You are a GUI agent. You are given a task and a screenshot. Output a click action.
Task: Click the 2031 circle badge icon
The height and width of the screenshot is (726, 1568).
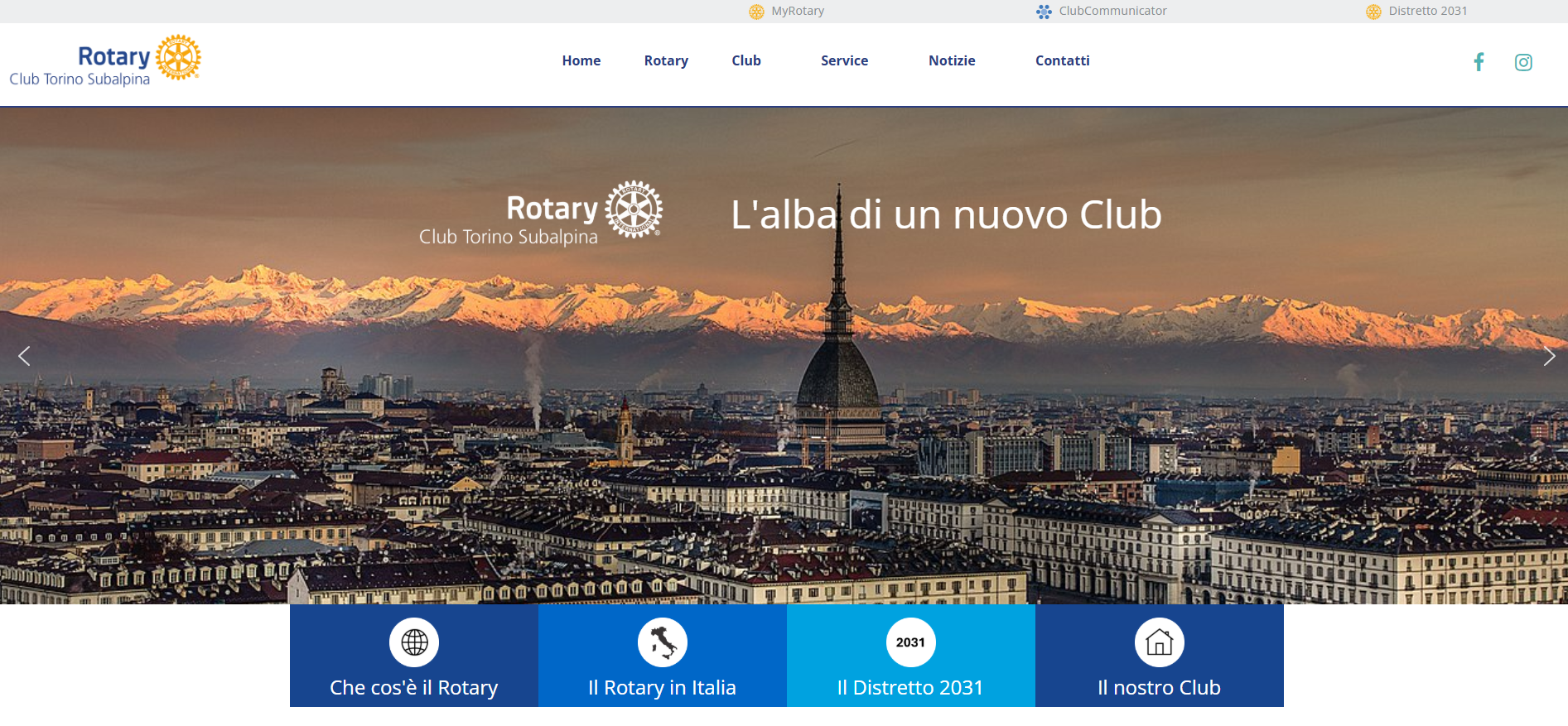[x=910, y=642]
